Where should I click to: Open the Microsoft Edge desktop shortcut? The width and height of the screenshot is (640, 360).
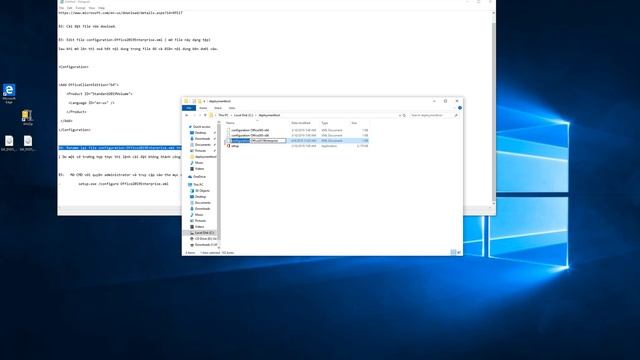click(9, 93)
